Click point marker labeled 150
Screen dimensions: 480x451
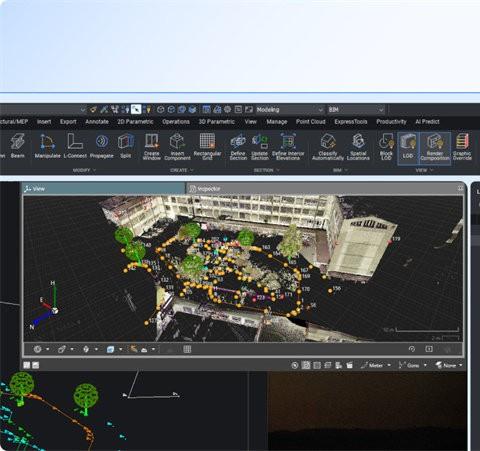[x=330, y=291]
